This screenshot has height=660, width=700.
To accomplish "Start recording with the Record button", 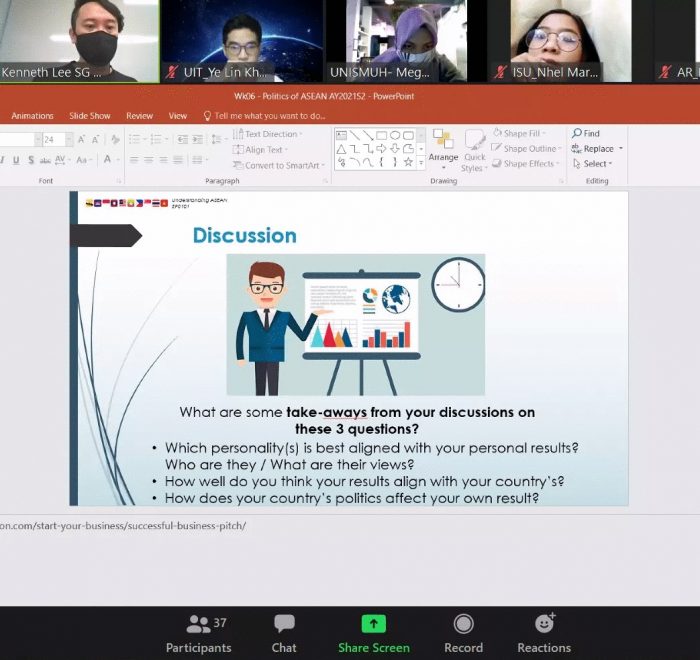I will coord(463,633).
